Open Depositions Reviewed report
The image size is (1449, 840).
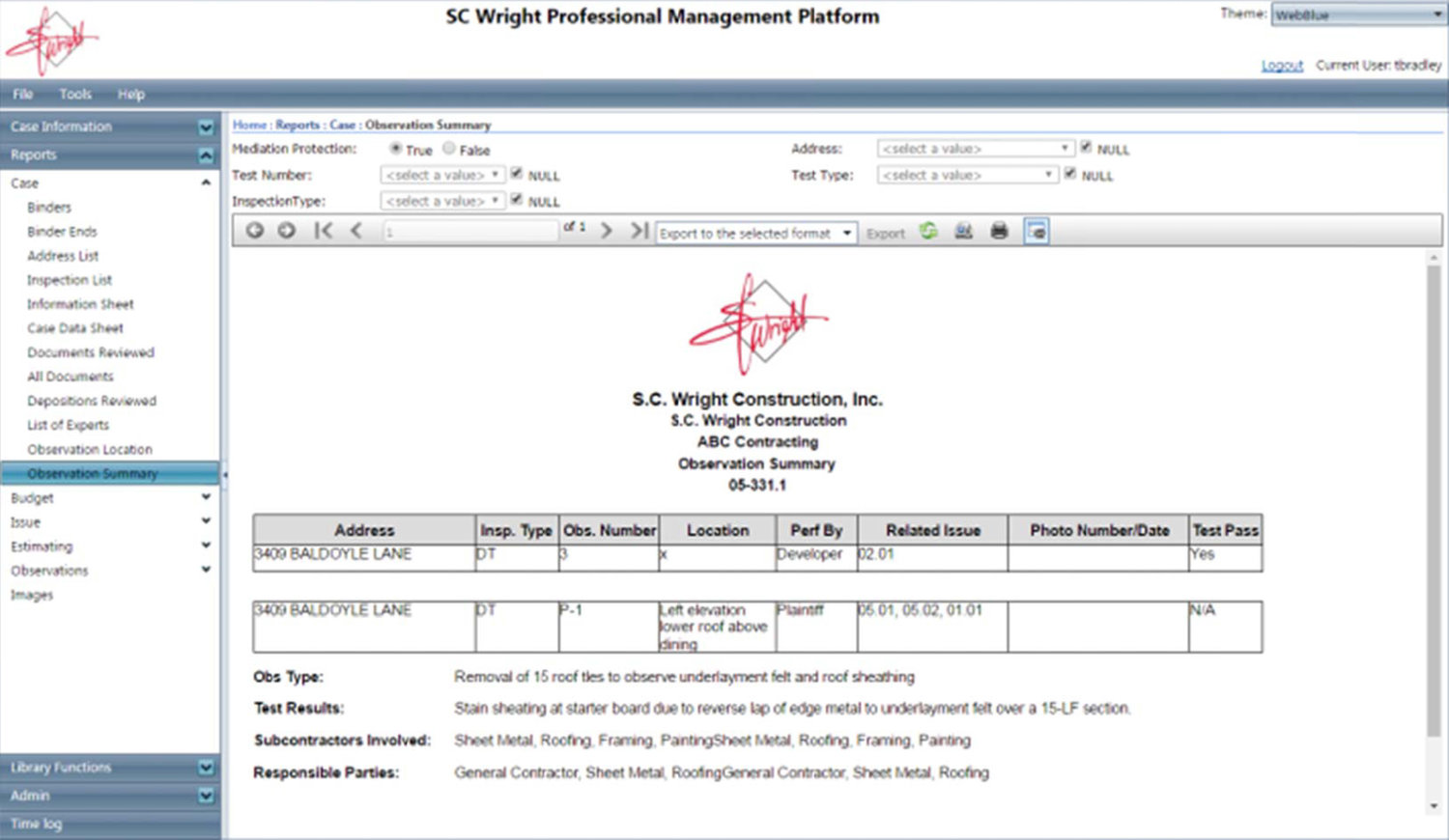point(92,401)
